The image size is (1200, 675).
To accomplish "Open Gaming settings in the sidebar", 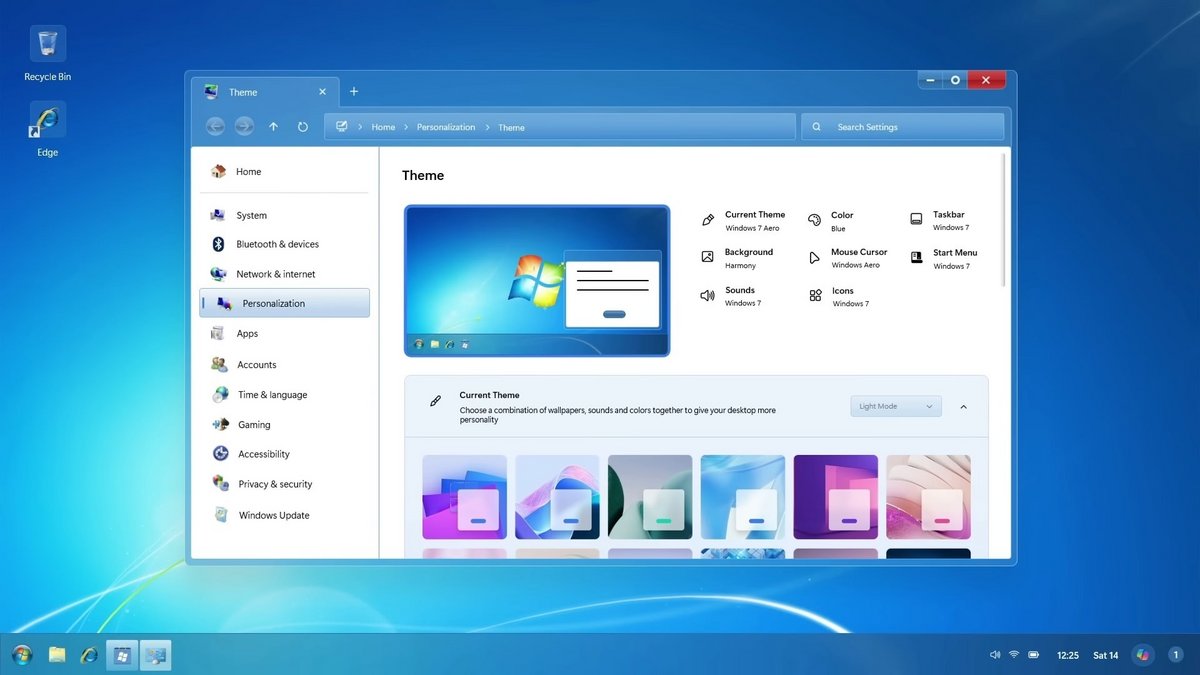I will click(284, 425).
